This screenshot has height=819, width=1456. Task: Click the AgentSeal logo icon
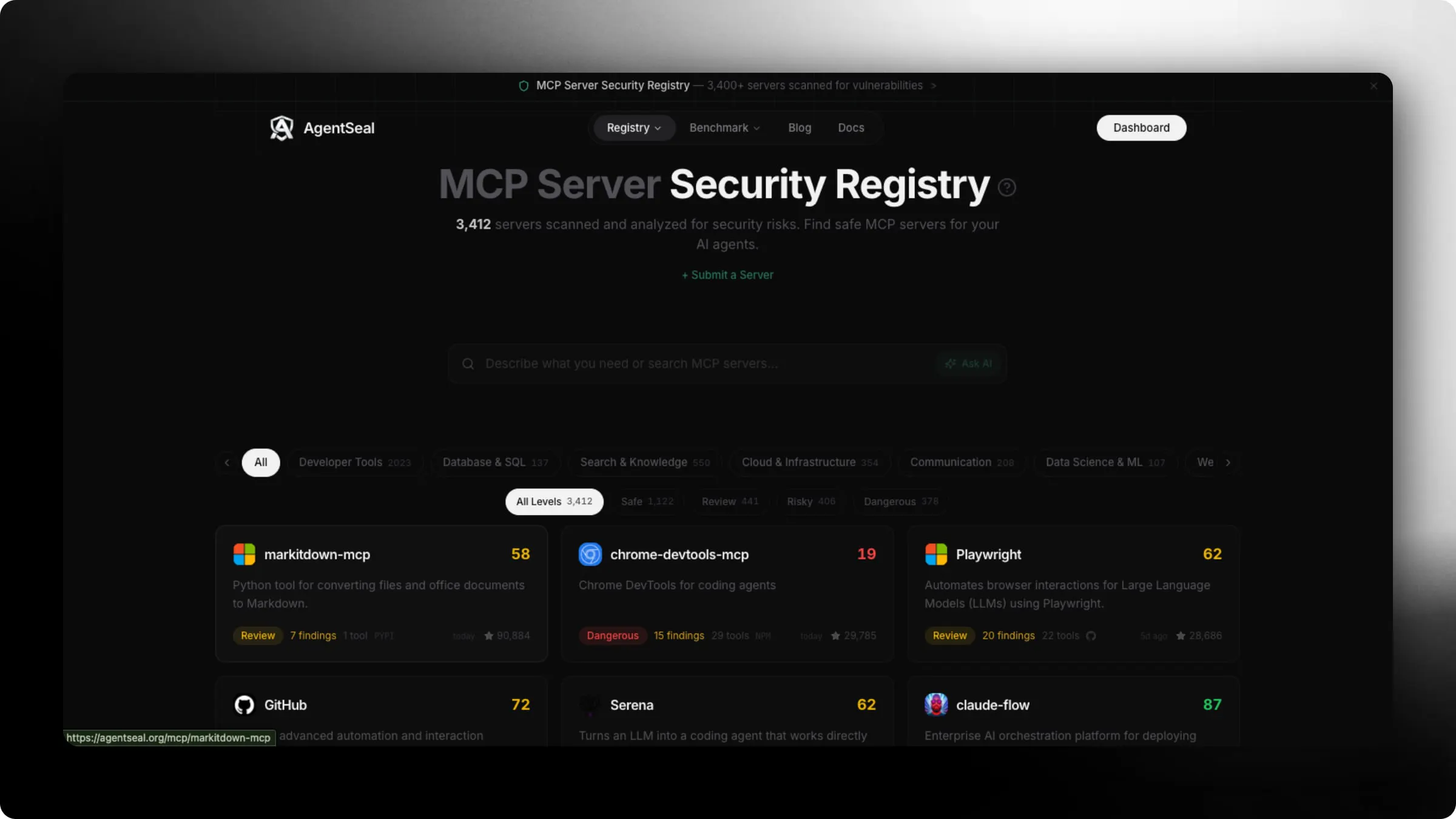(281, 128)
